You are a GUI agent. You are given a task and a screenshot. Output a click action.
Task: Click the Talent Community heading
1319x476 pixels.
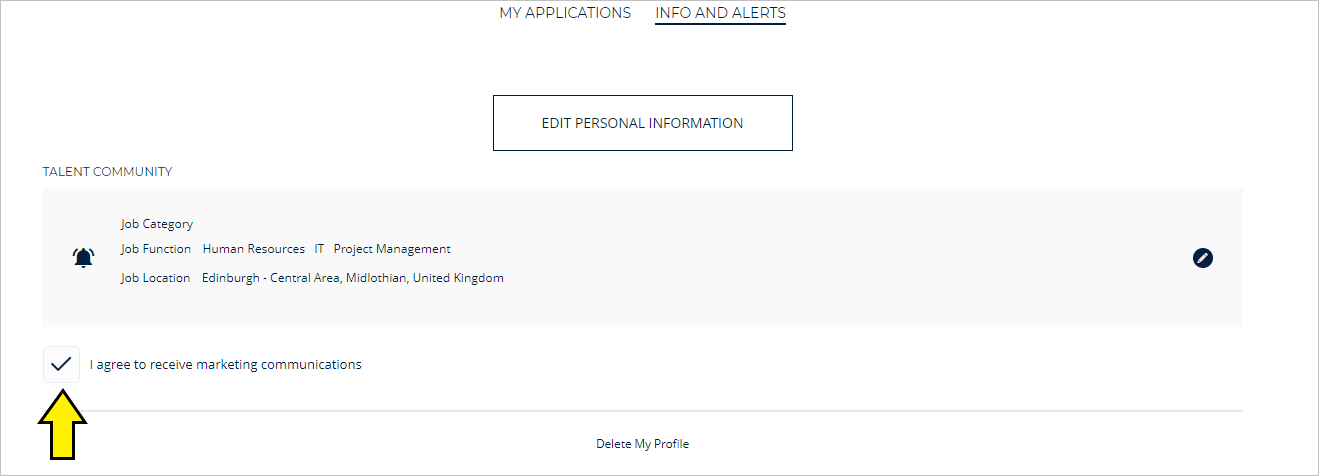point(107,172)
